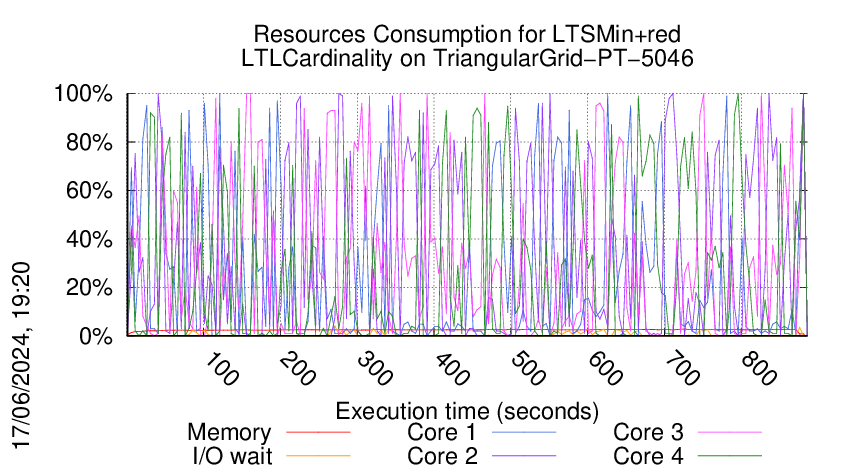850x475 pixels.
Task: Click the 400 x-axis tick label
Action: coord(452,369)
